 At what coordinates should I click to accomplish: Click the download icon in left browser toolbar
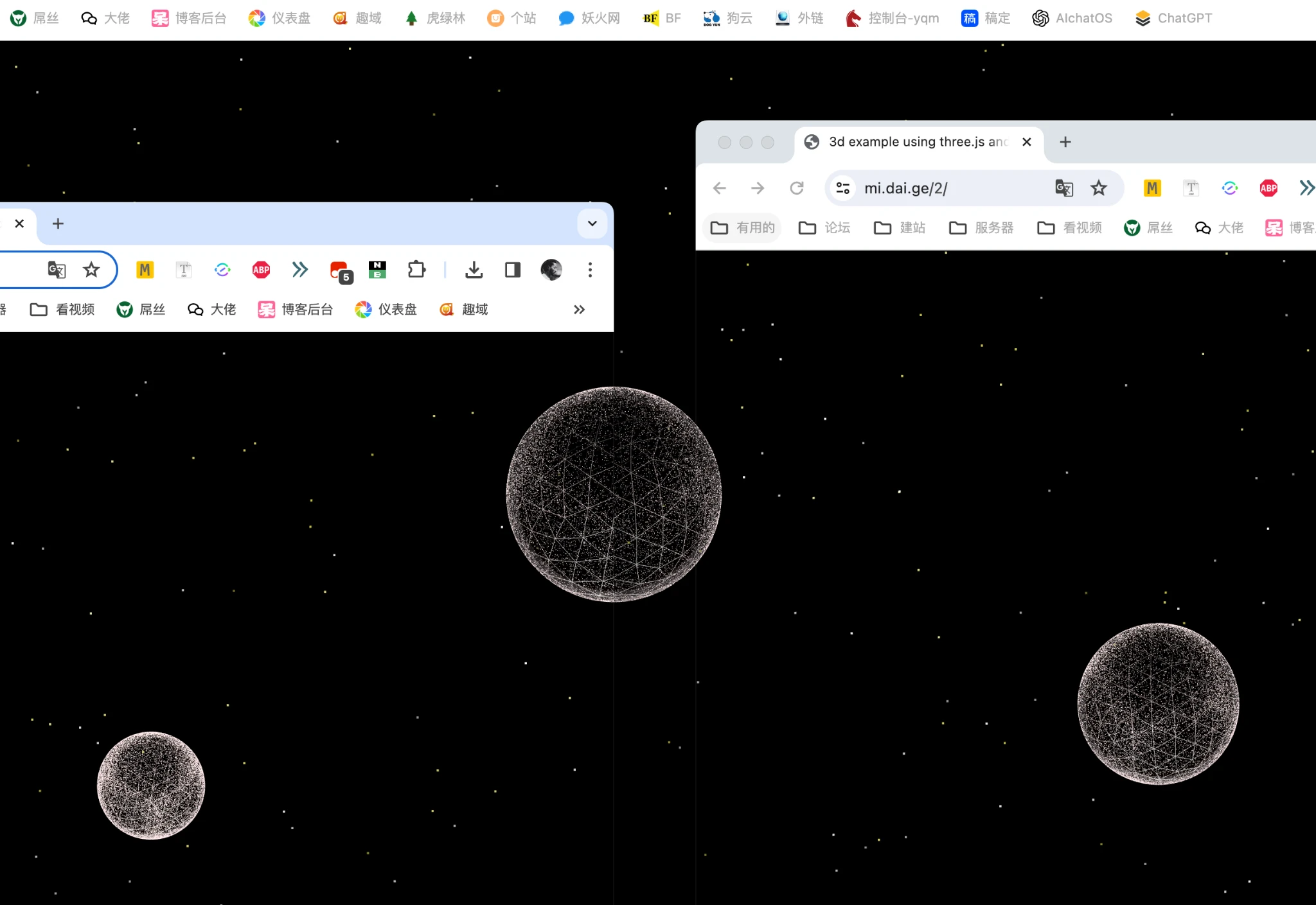[474, 270]
